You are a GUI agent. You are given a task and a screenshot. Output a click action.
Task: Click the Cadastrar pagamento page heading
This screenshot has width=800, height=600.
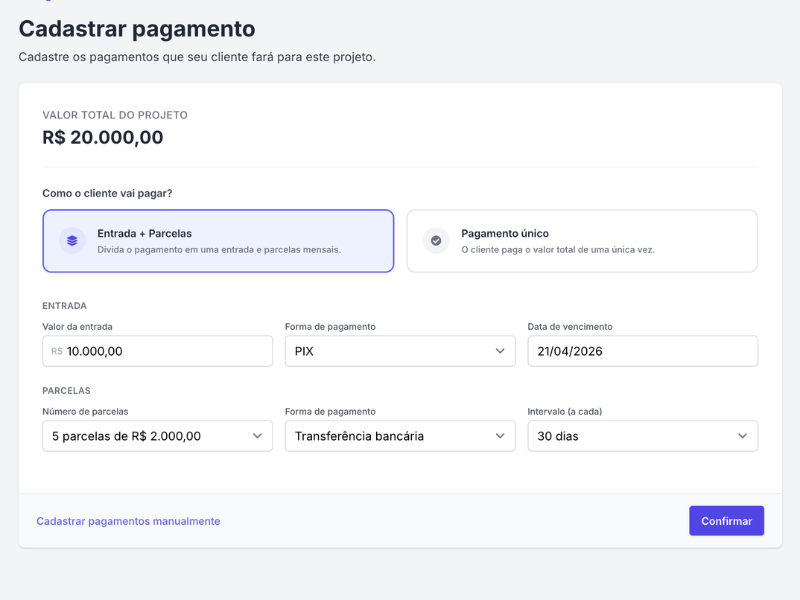point(137,29)
